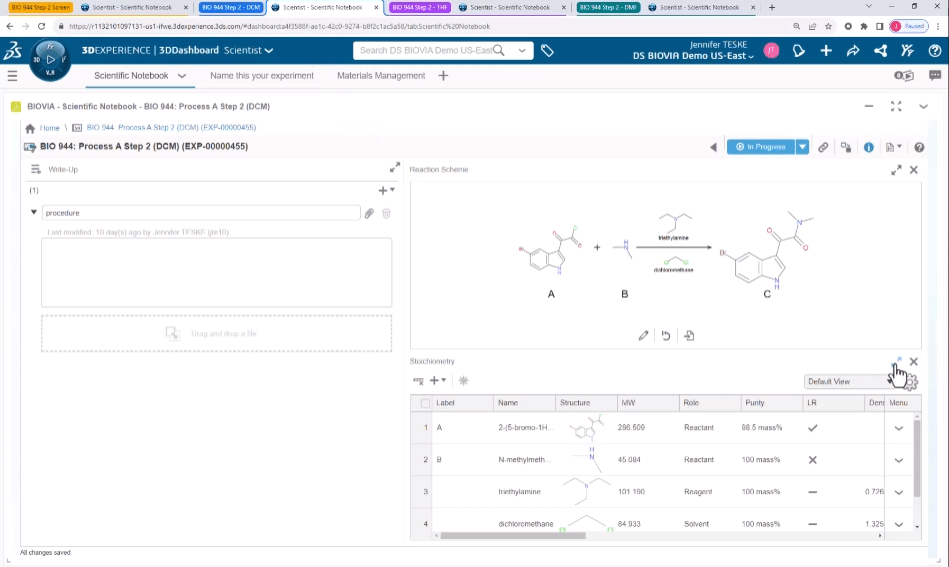This screenshot has height=567, width=949.
Task: Add a new dashboard tab with the plus
Action: pos(443,76)
